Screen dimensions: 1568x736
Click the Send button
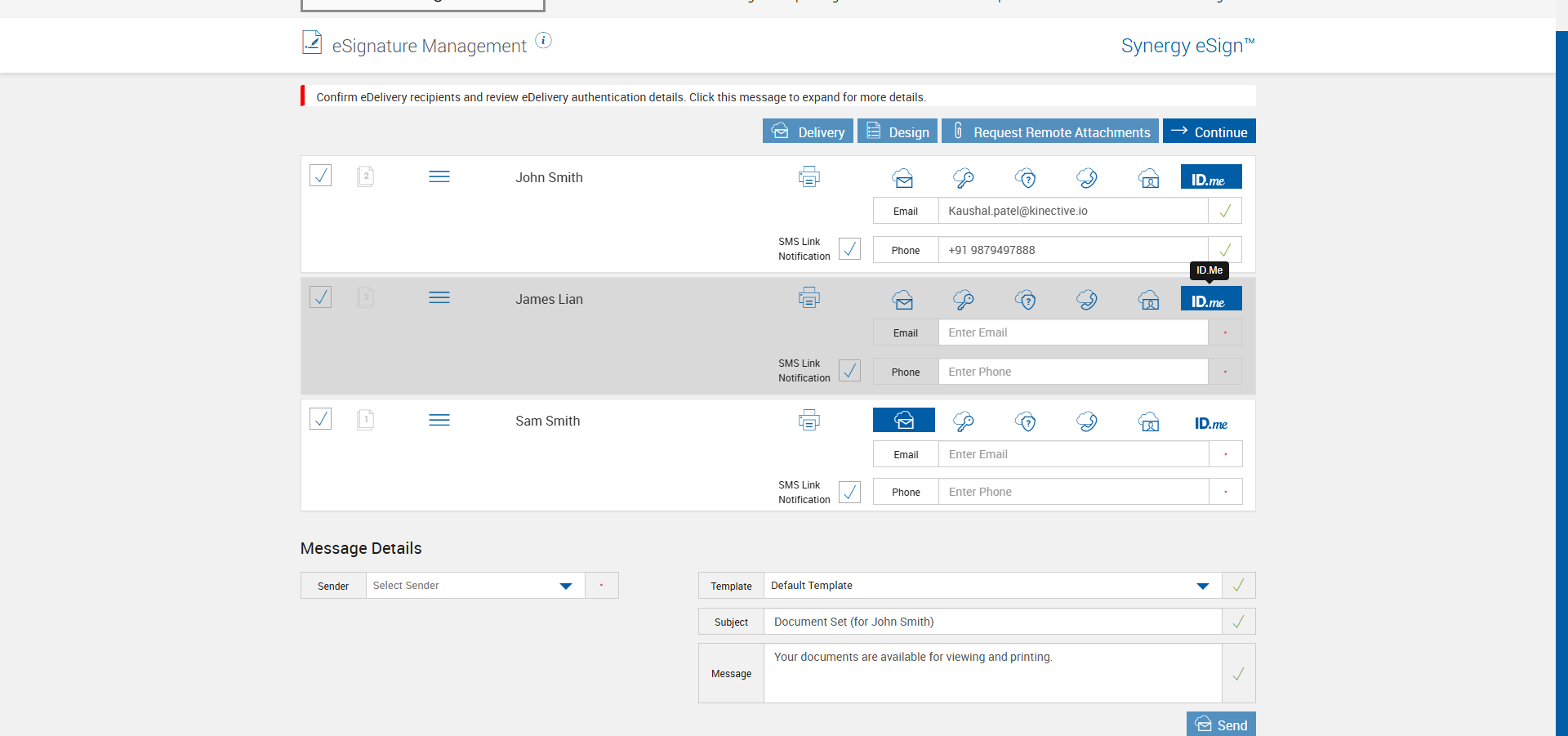point(1221,725)
